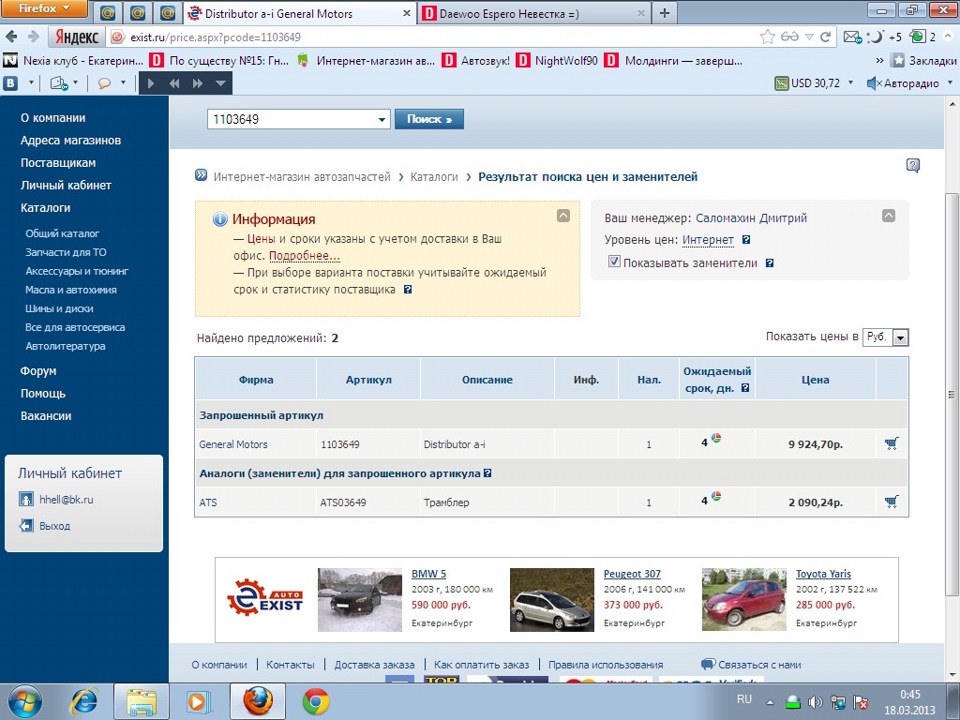Open the Доставка заказа footer link

coord(374,664)
